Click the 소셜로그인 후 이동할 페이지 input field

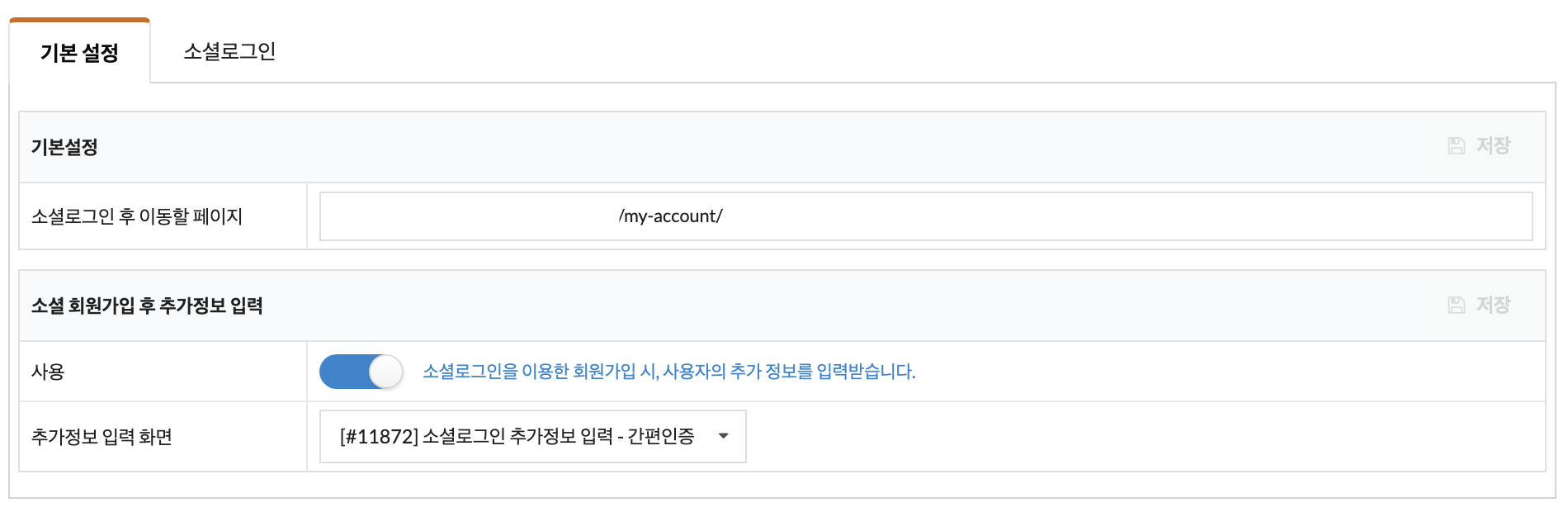coord(926,216)
